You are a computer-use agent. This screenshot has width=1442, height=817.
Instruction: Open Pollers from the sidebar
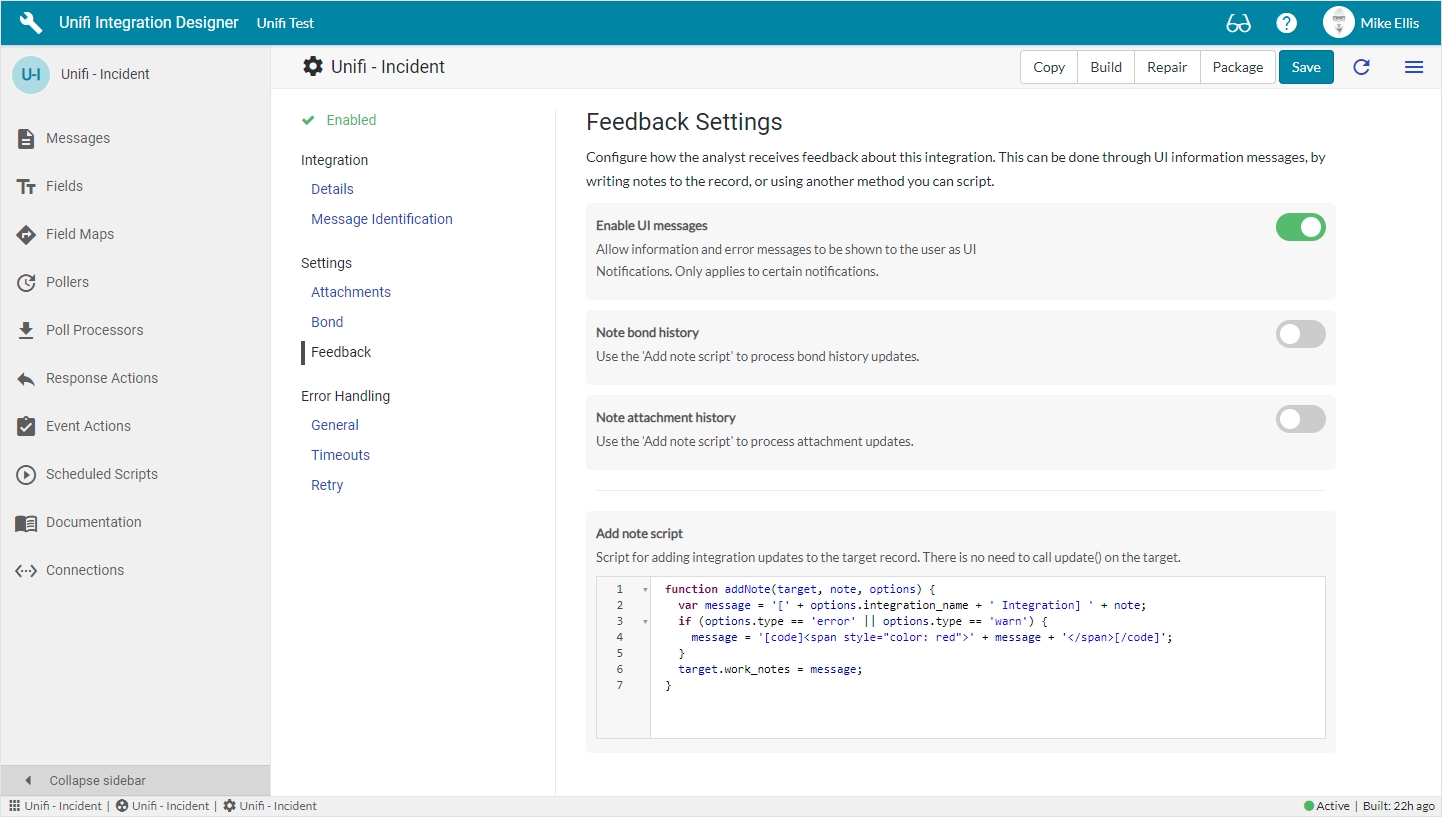[x=67, y=282]
